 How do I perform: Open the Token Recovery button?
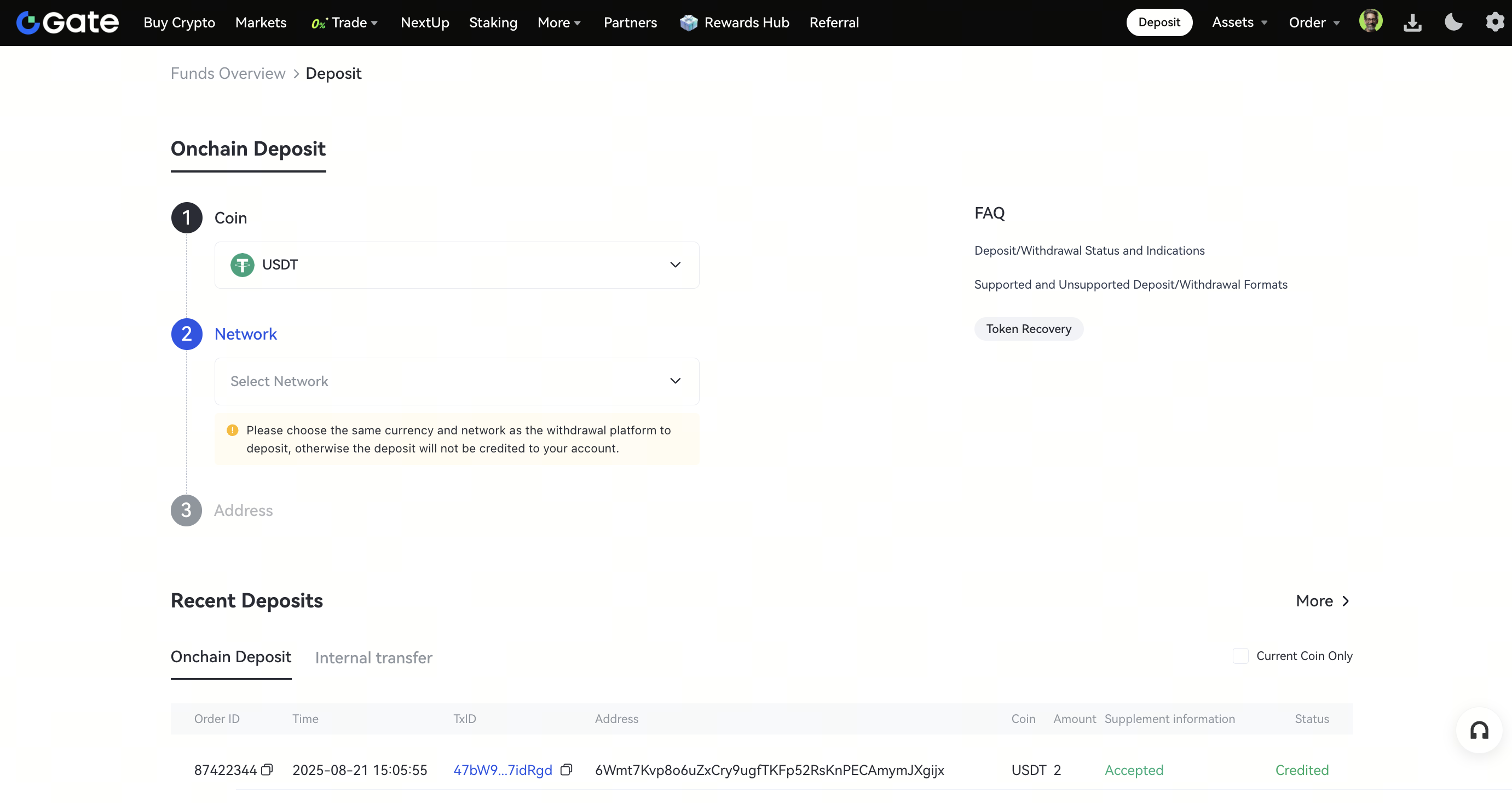coord(1029,329)
